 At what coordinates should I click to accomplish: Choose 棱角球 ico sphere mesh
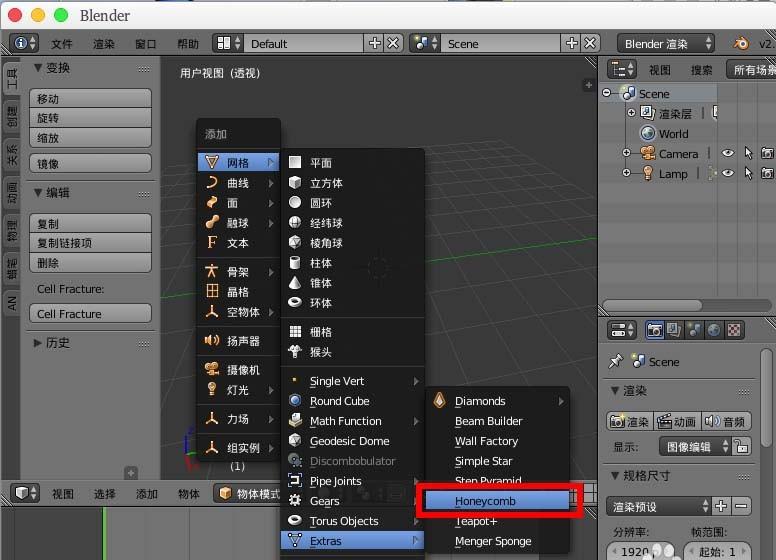[353, 243]
